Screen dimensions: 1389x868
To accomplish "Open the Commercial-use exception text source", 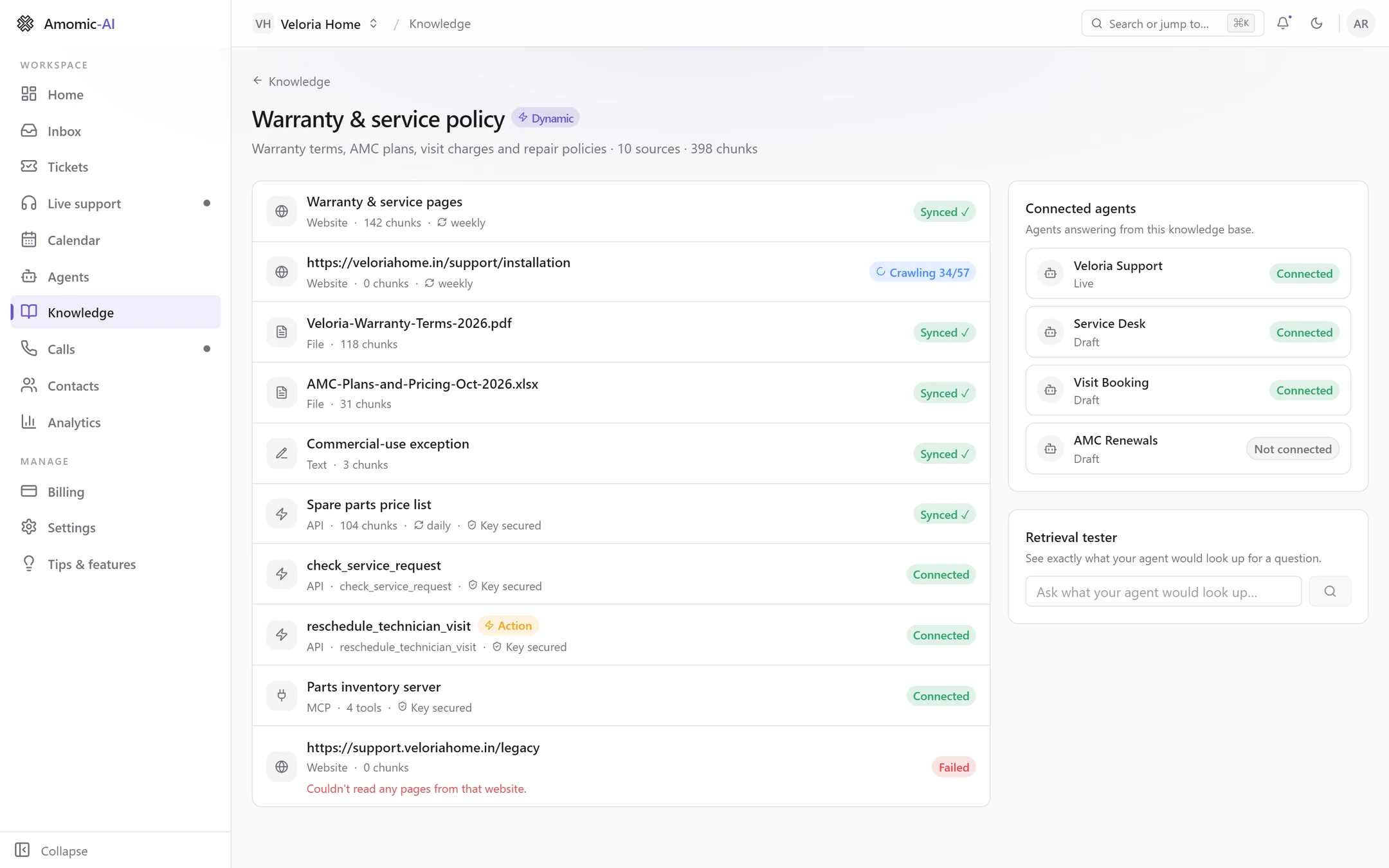I will (x=621, y=453).
